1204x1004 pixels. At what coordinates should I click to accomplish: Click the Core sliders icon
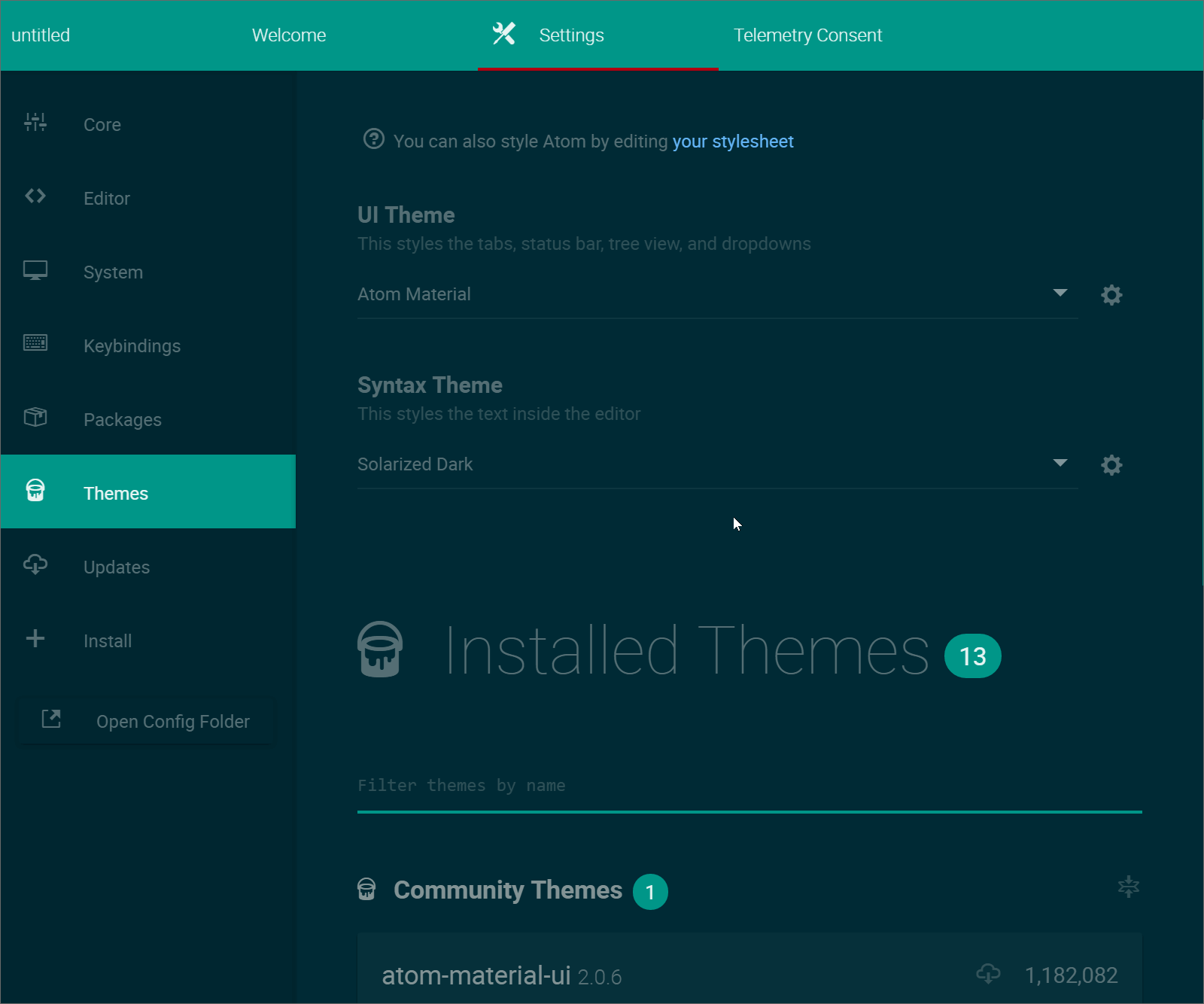(35, 122)
